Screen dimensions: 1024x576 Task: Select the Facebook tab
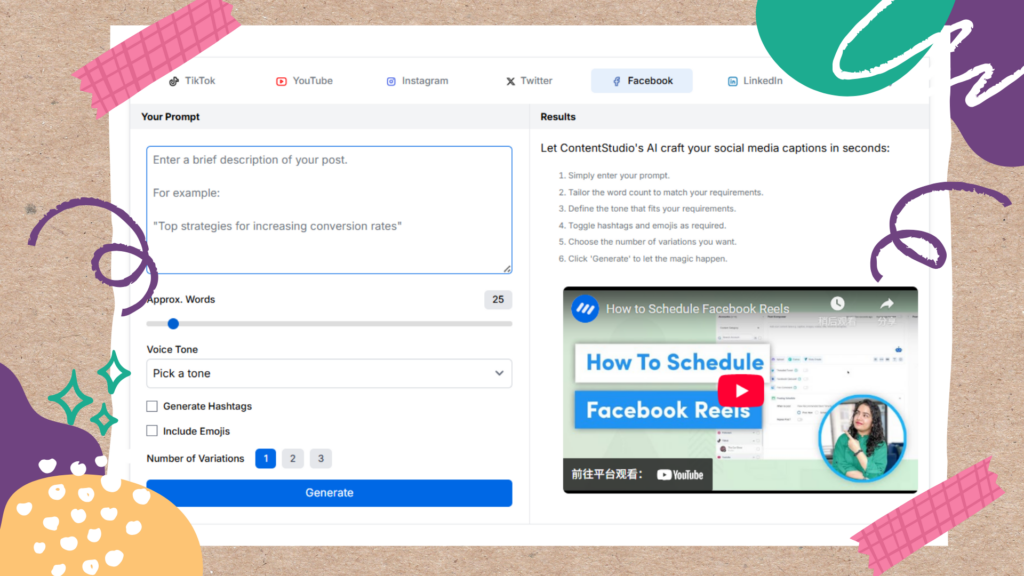click(x=642, y=81)
